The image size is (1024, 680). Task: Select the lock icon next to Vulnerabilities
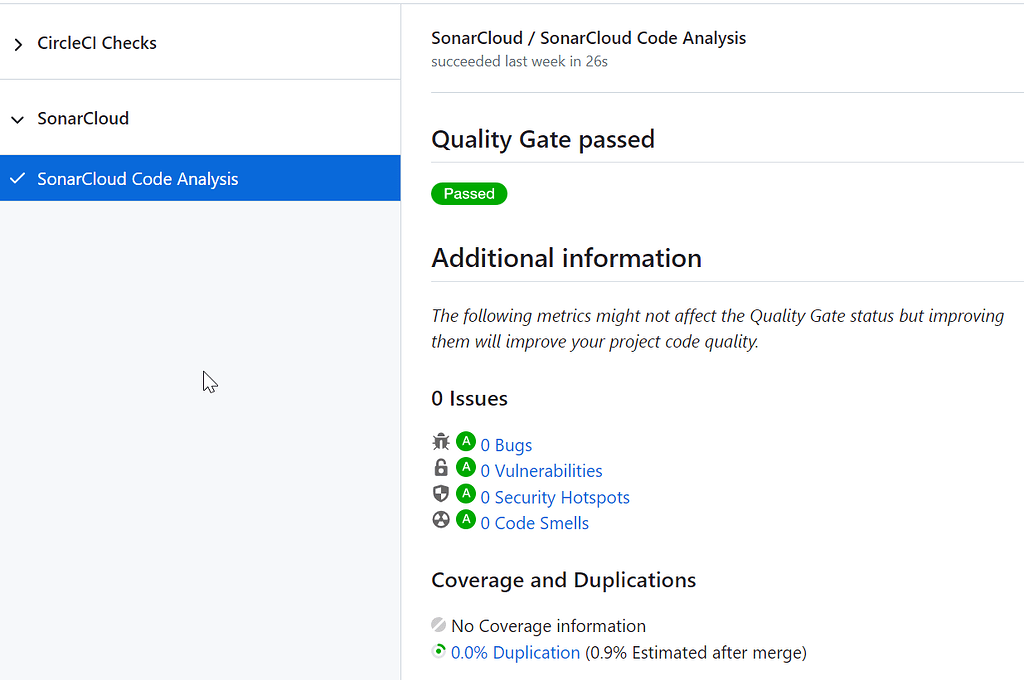coord(441,467)
